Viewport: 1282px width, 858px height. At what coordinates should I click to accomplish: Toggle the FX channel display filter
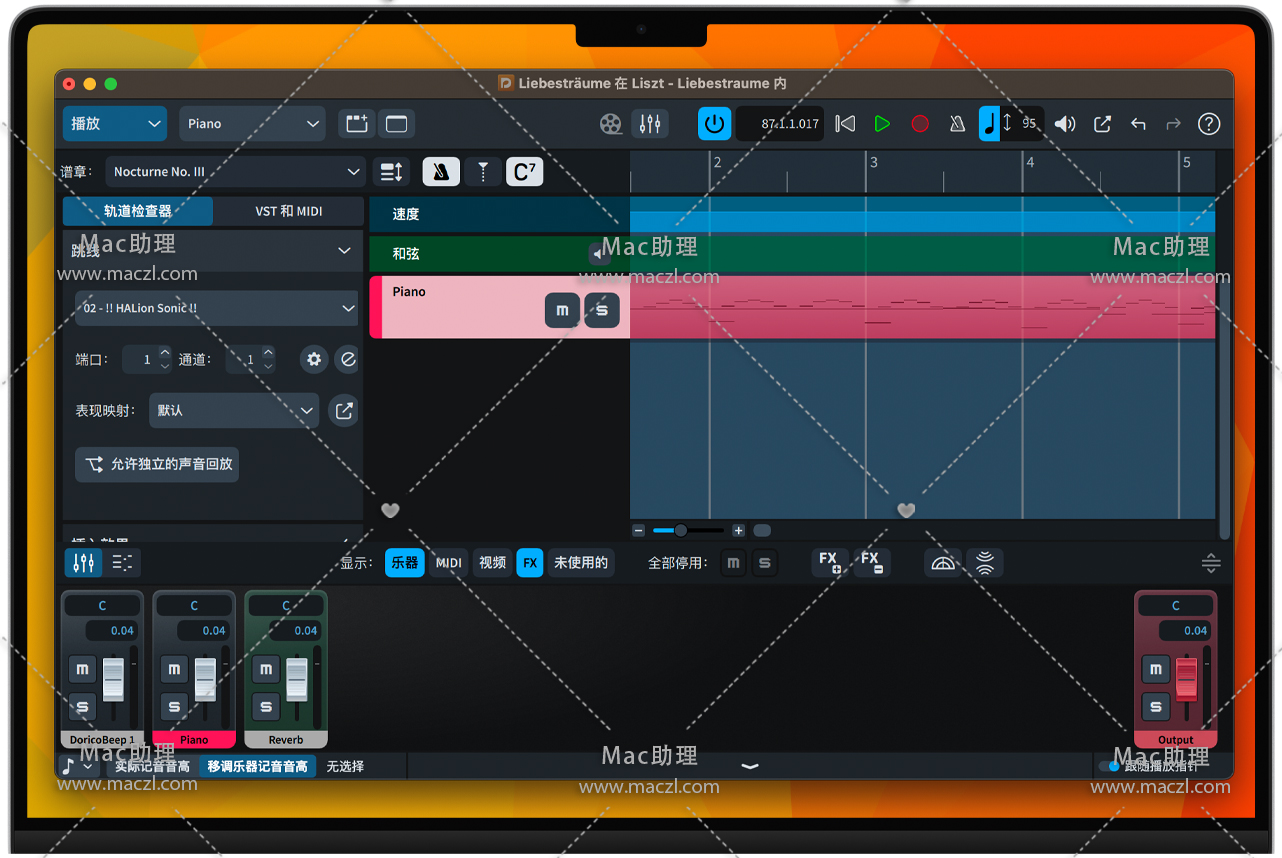530,563
